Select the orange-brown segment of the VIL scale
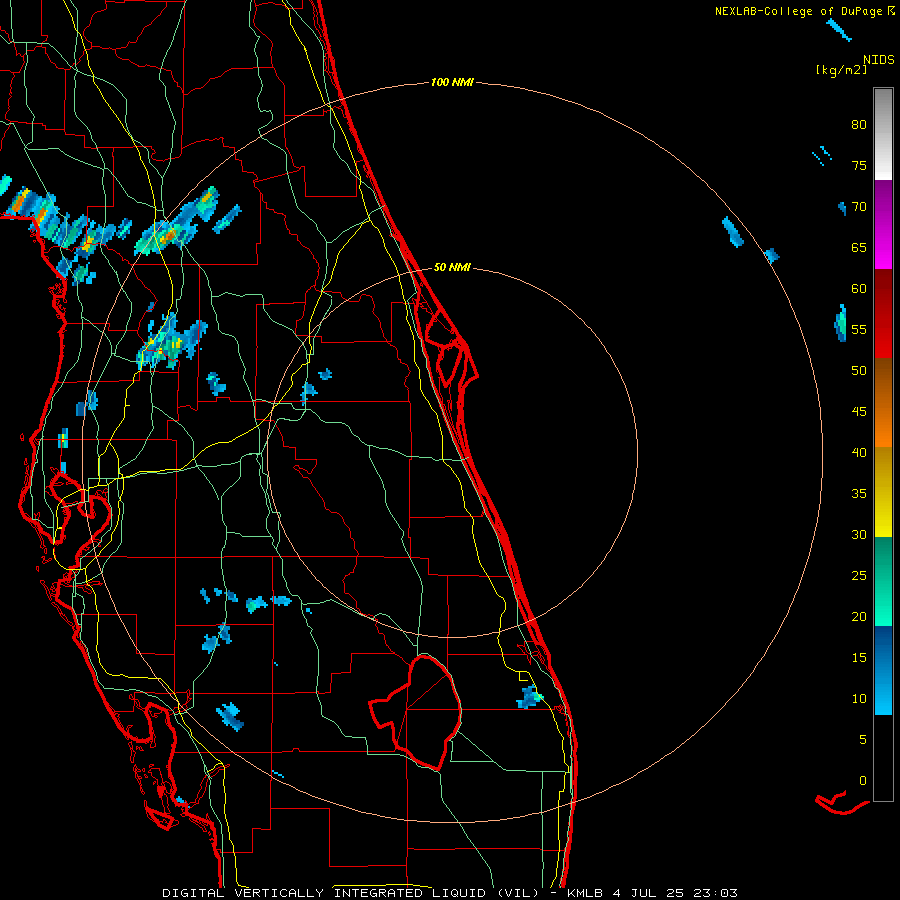The image size is (900, 900). point(883,402)
